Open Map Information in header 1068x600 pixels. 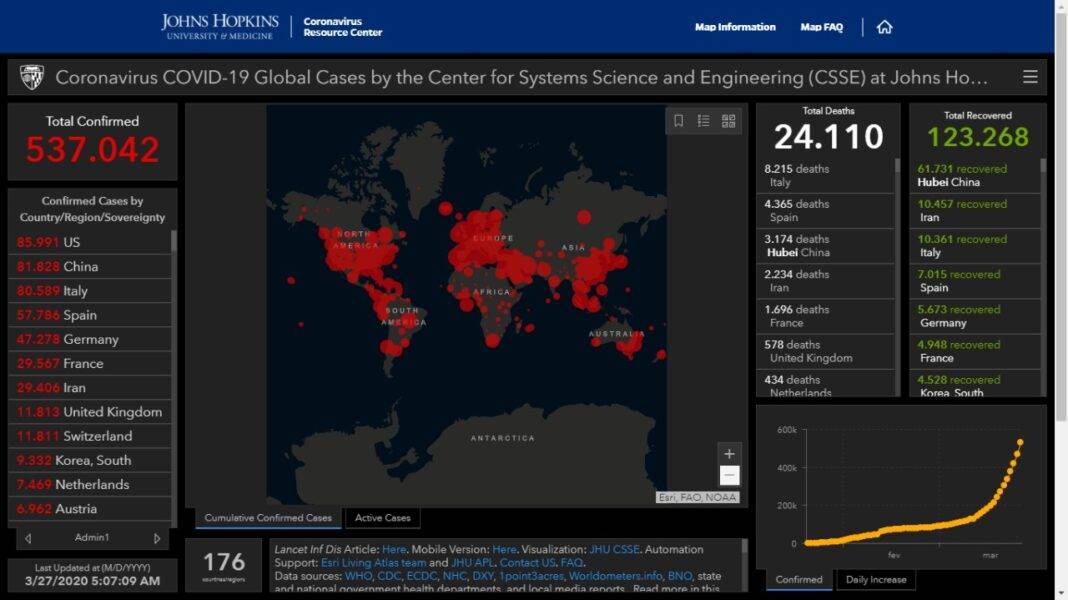tap(735, 27)
